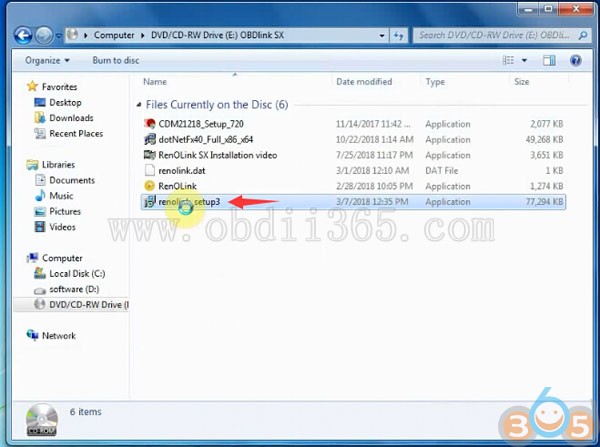Open Favorites in the navigation pane

[x=59, y=87]
